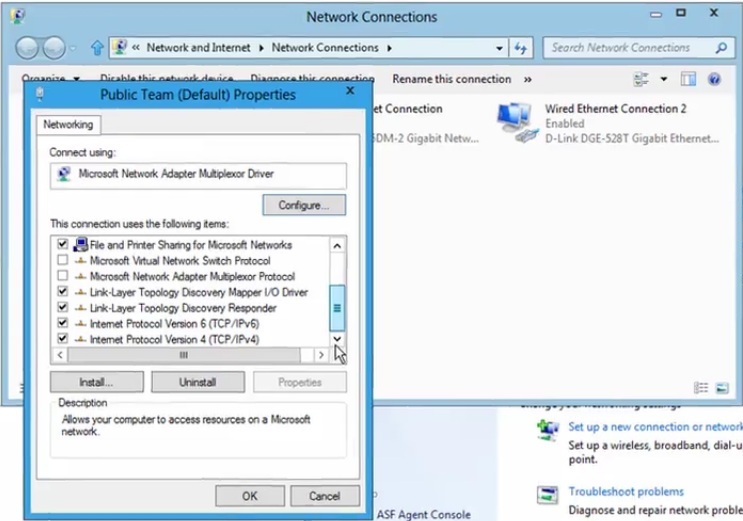Click the Search Network Connections field
The width and height of the screenshot is (743, 521).
(638, 48)
